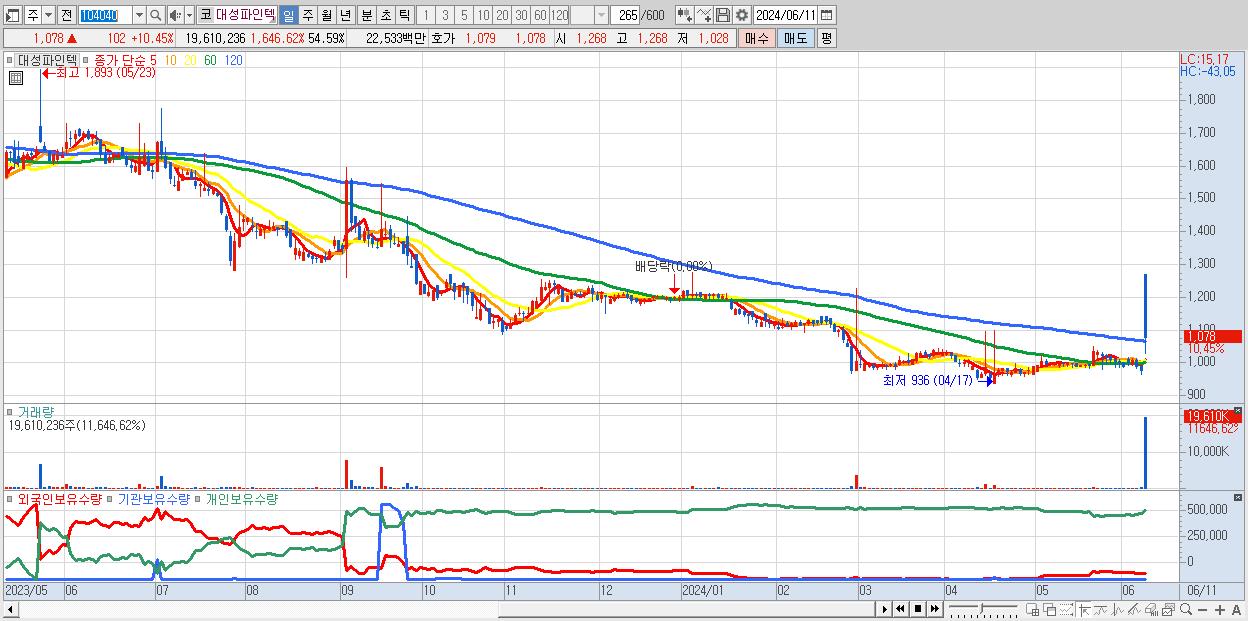Toggle the 대성파인텍 price series legend marker
1248x621 pixels.
pyautogui.click(x=12, y=60)
